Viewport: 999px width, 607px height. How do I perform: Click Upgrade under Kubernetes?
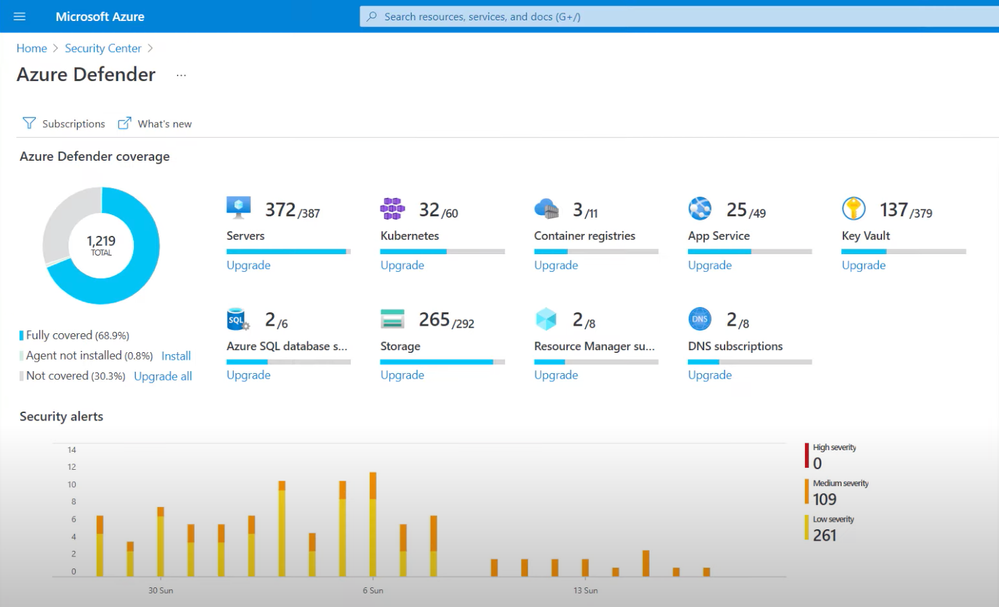coord(402,265)
